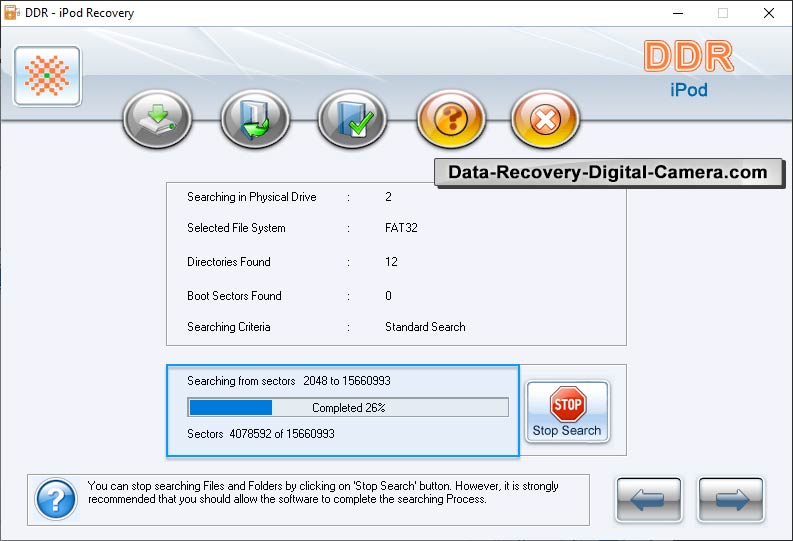This screenshot has width=793, height=541.
Task: Click the book with green checkmark icon
Action: 352,120
